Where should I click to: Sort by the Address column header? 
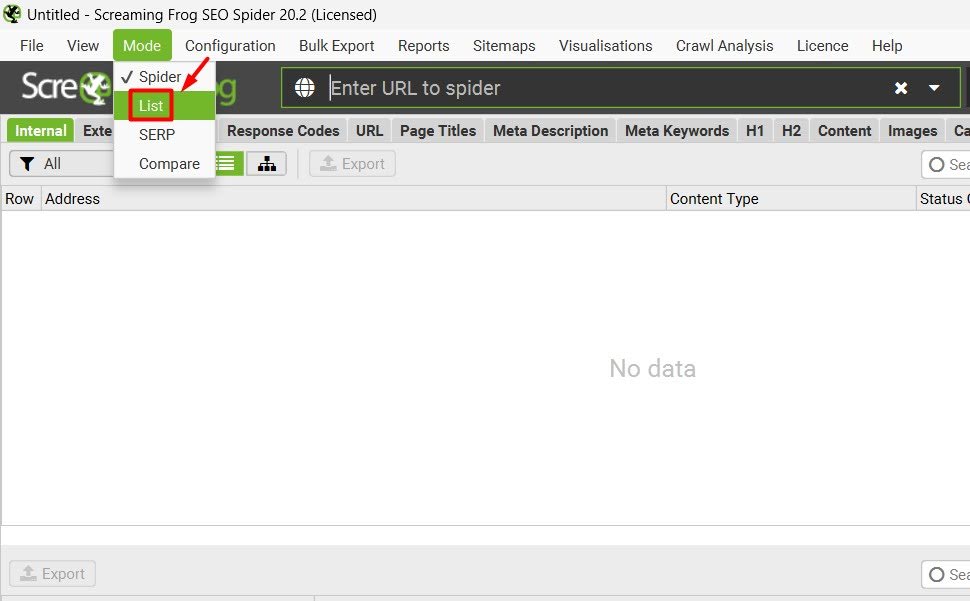pyautogui.click(x=353, y=198)
